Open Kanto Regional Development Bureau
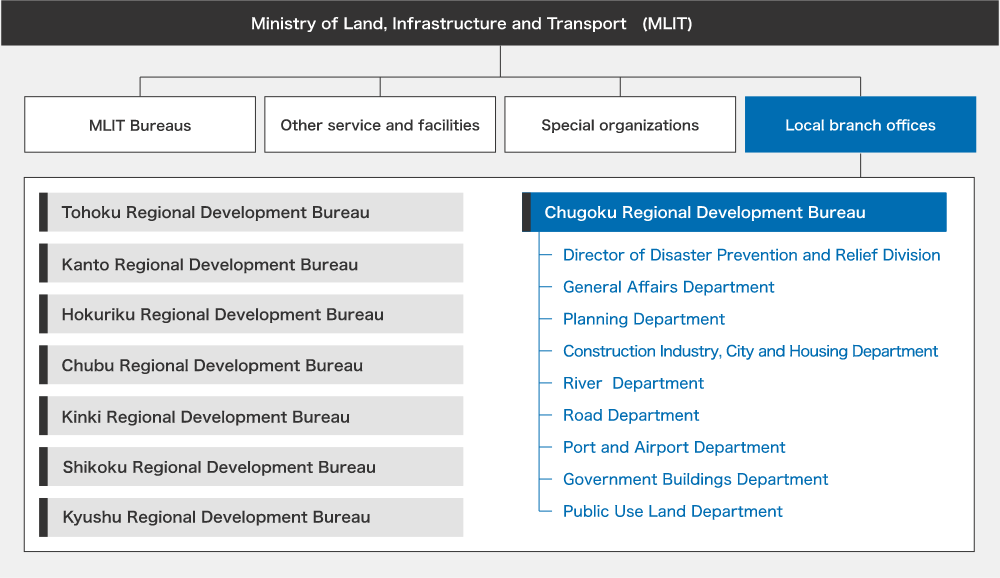 coord(251,263)
